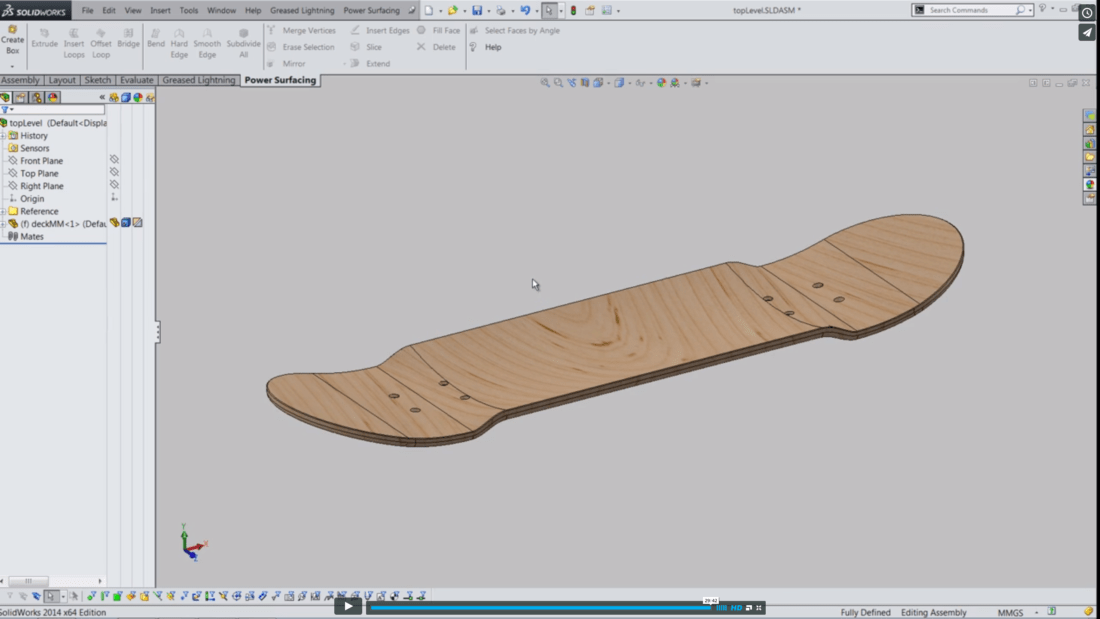Switch to the Greased Lightning tab
The width and height of the screenshot is (1100, 619).
(x=198, y=80)
